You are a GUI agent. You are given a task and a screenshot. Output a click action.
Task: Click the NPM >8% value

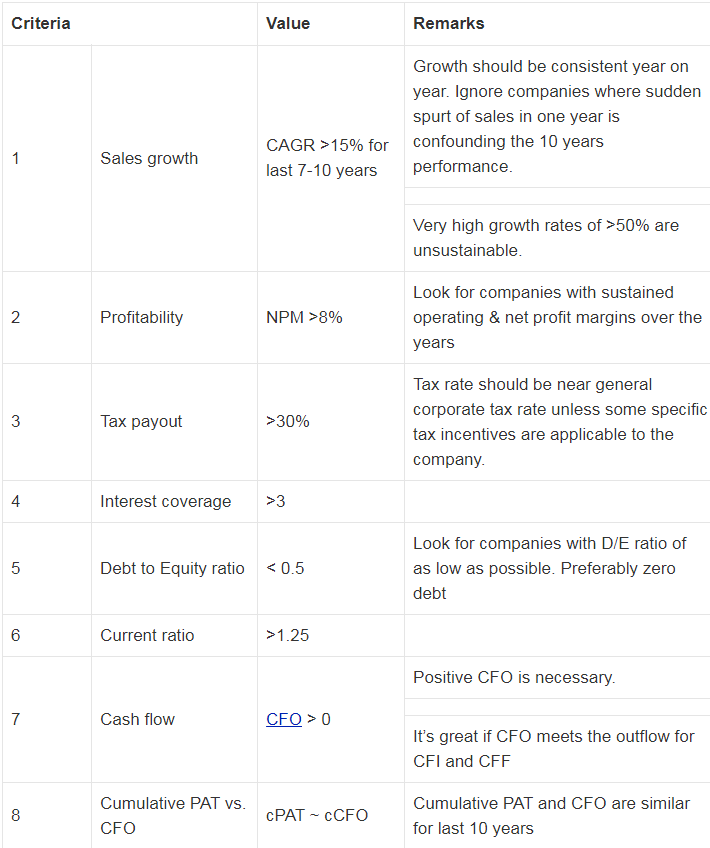[x=304, y=317]
